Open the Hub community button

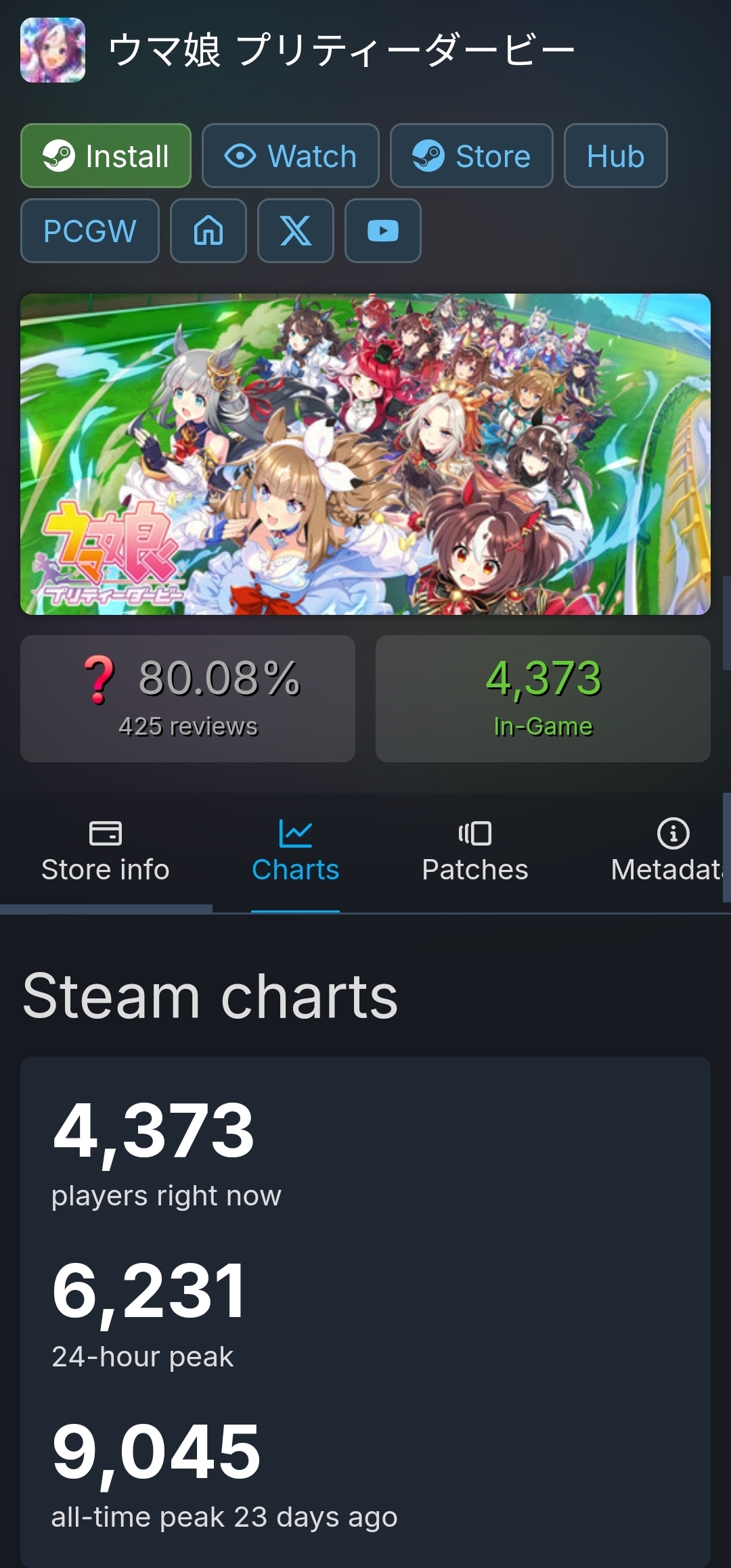[616, 156]
